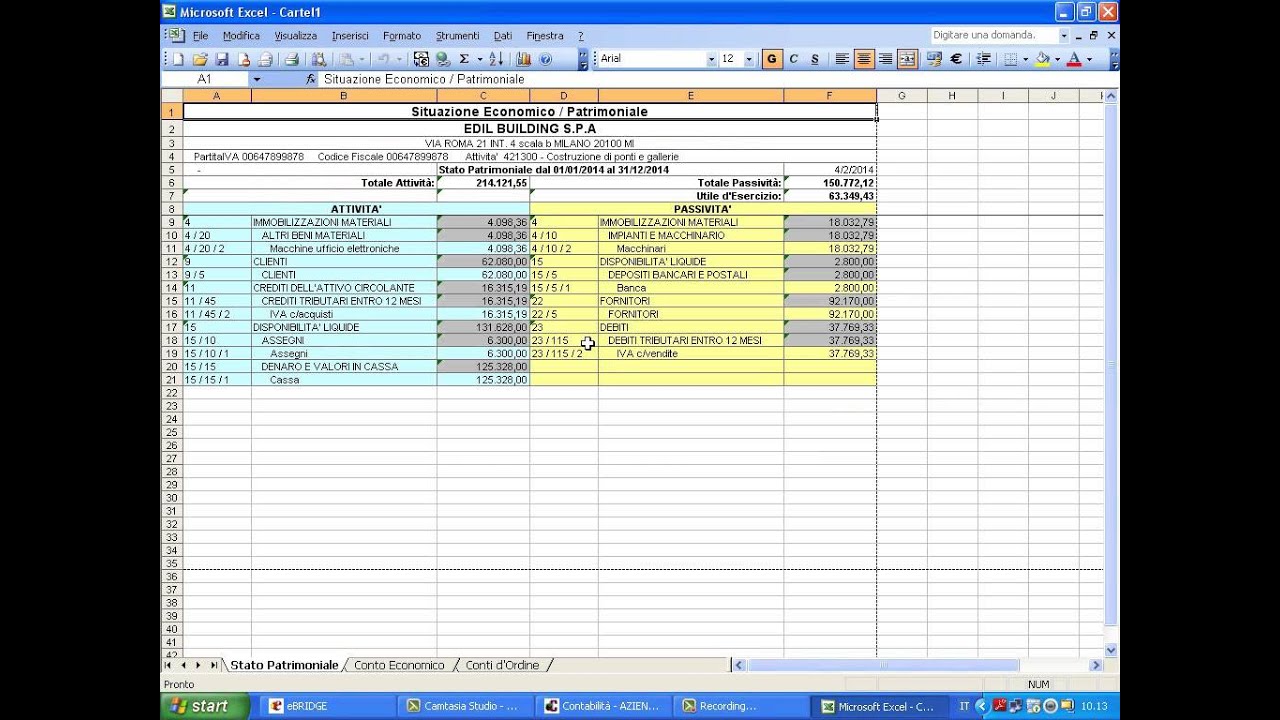Save the workbook with the floppy icon
1280x720 pixels.
[222, 59]
